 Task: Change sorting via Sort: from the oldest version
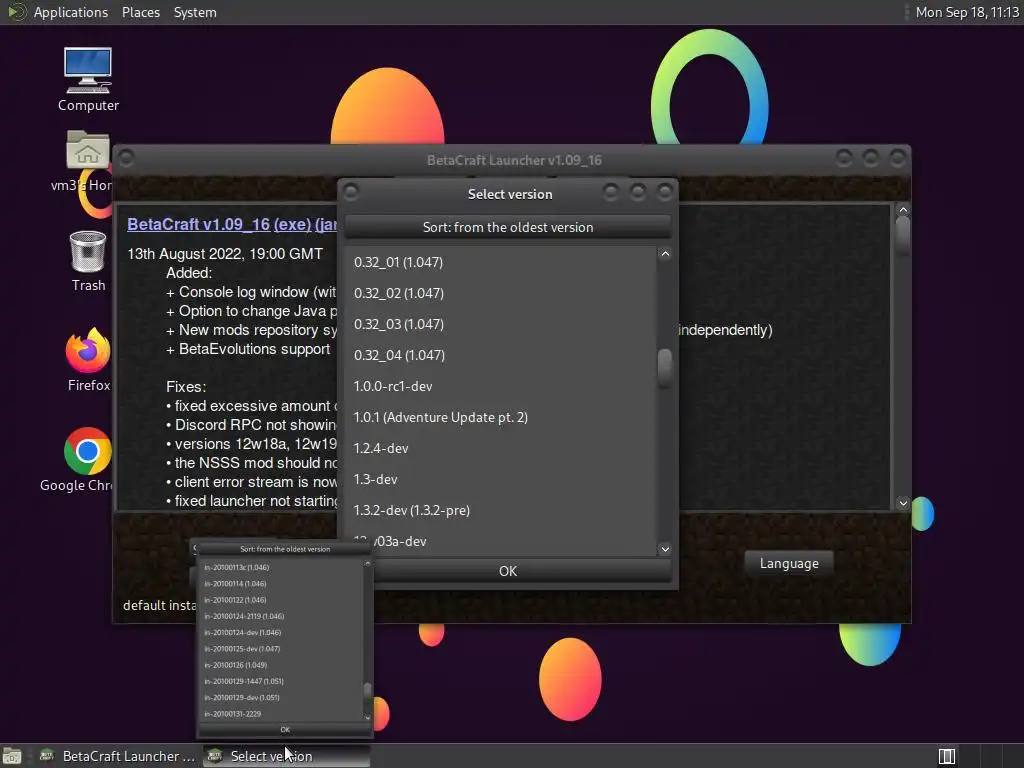507,227
